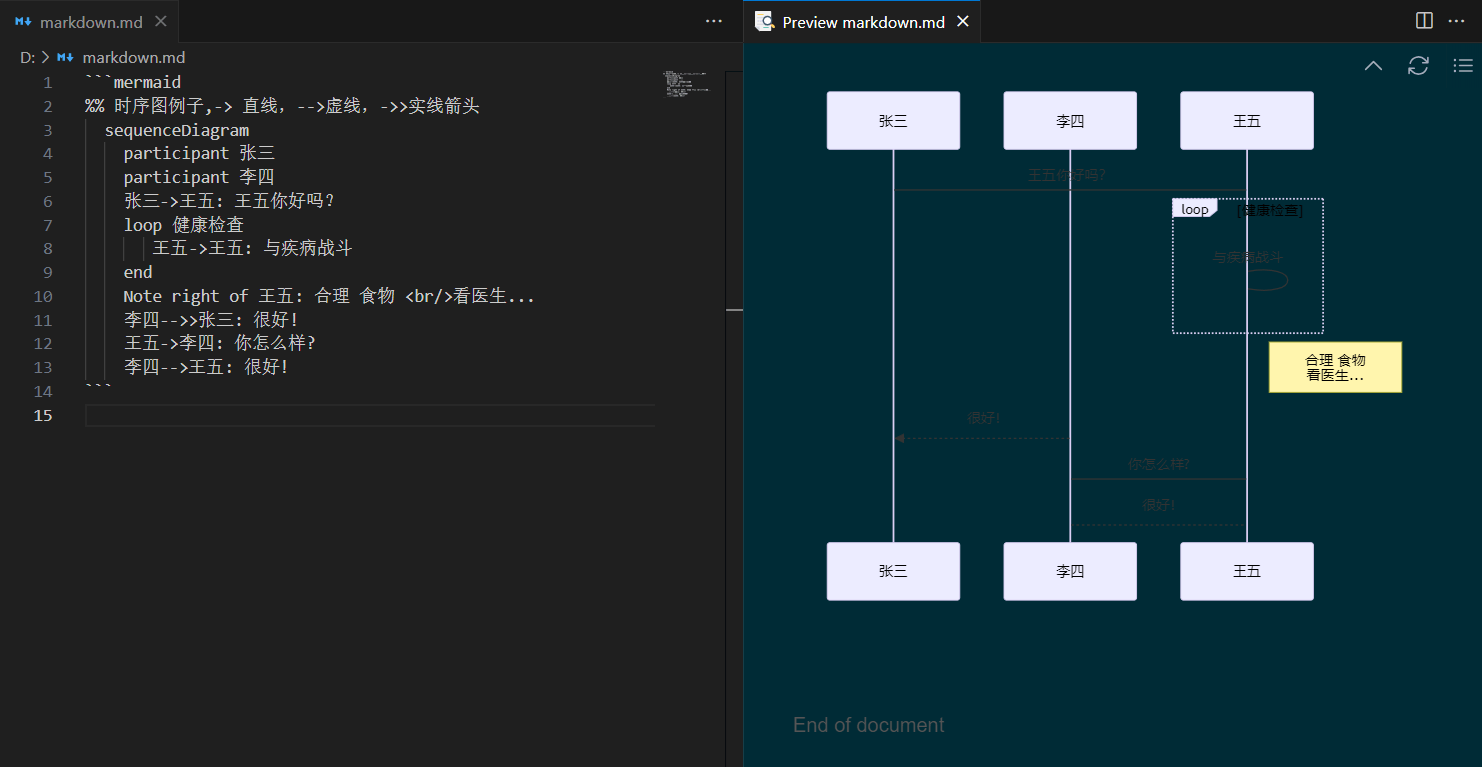This screenshot has width=1482, height=767.
Task: Toggle the preview table of contents list icon
Action: point(1462,66)
